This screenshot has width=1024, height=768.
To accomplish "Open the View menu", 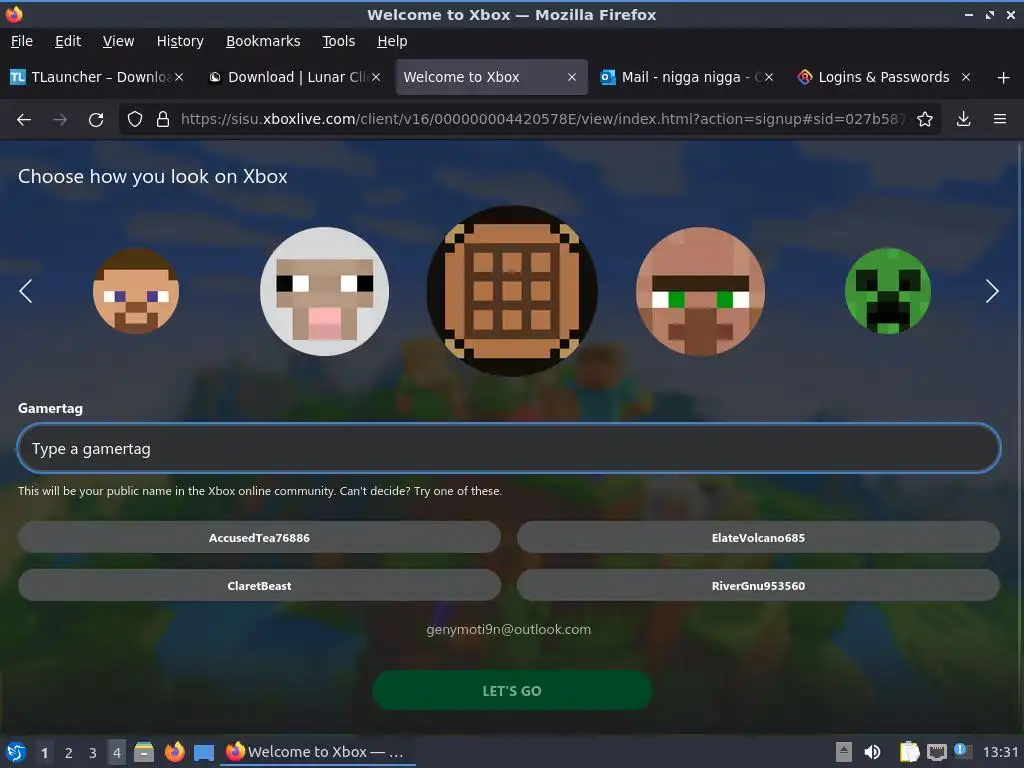I will pos(118,41).
